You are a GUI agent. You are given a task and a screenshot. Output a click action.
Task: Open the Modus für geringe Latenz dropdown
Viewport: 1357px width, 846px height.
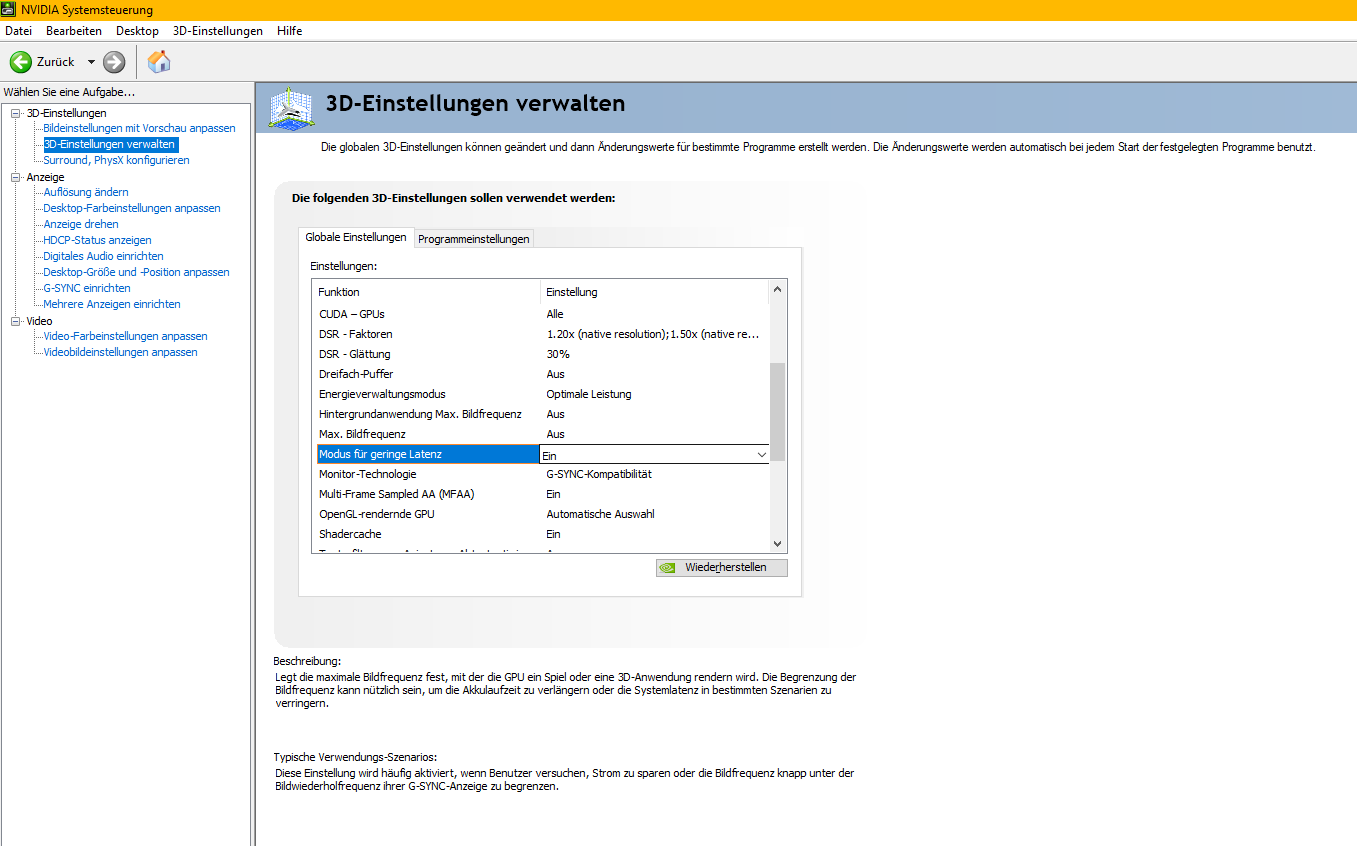coord(761,454)
